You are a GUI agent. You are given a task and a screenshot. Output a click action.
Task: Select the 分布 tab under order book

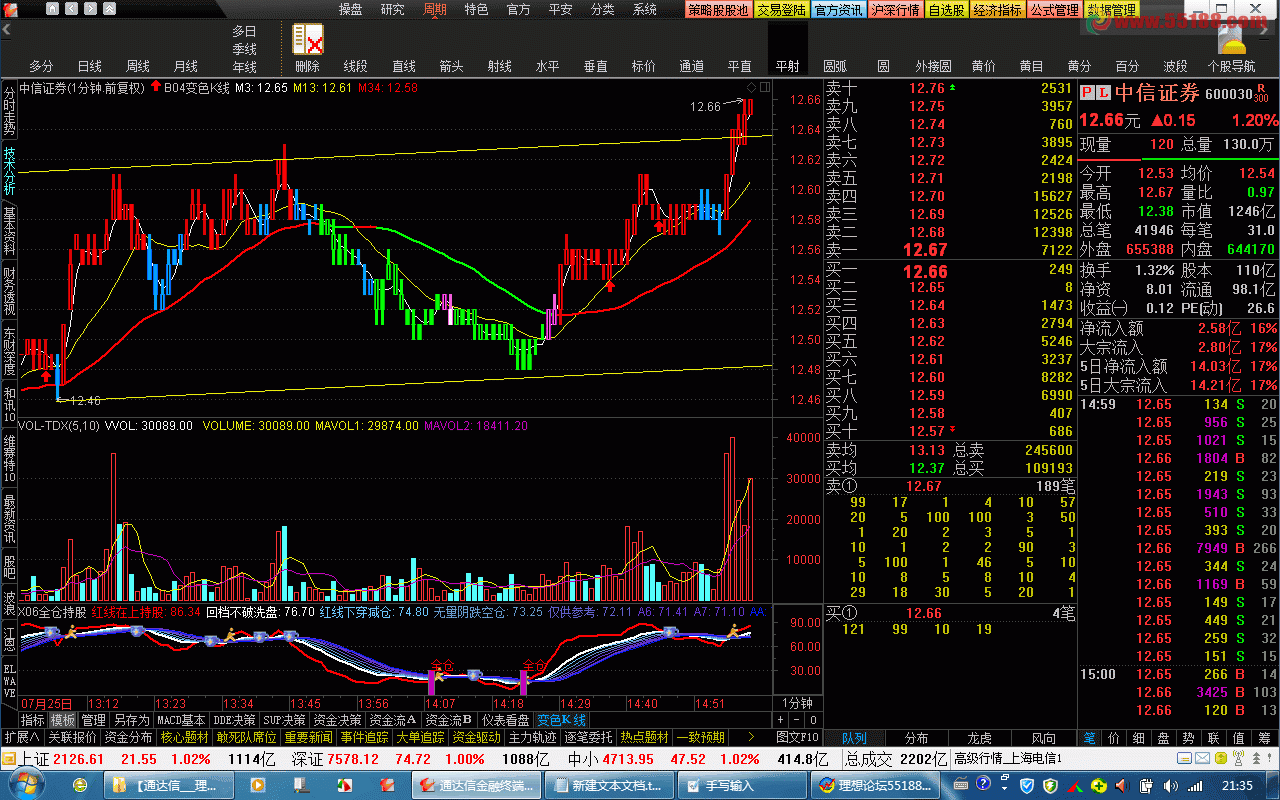click(x=917, y=738)
